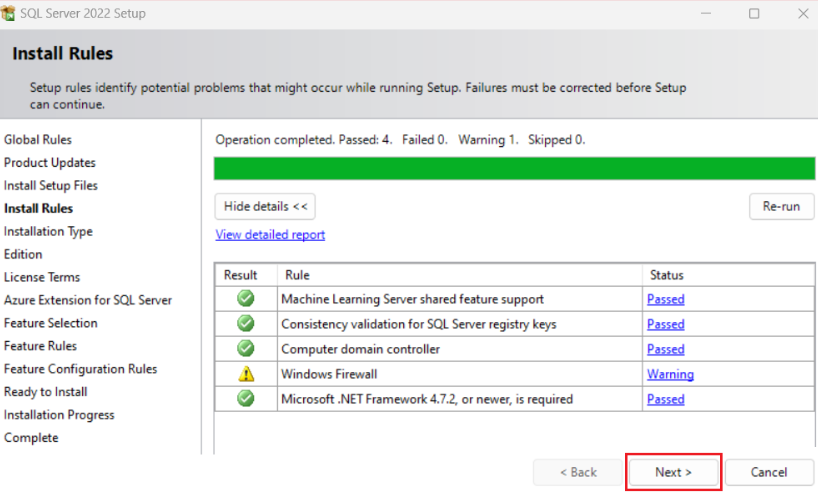
Task: Select Feature Configuration Rules step
Action: 80,369
